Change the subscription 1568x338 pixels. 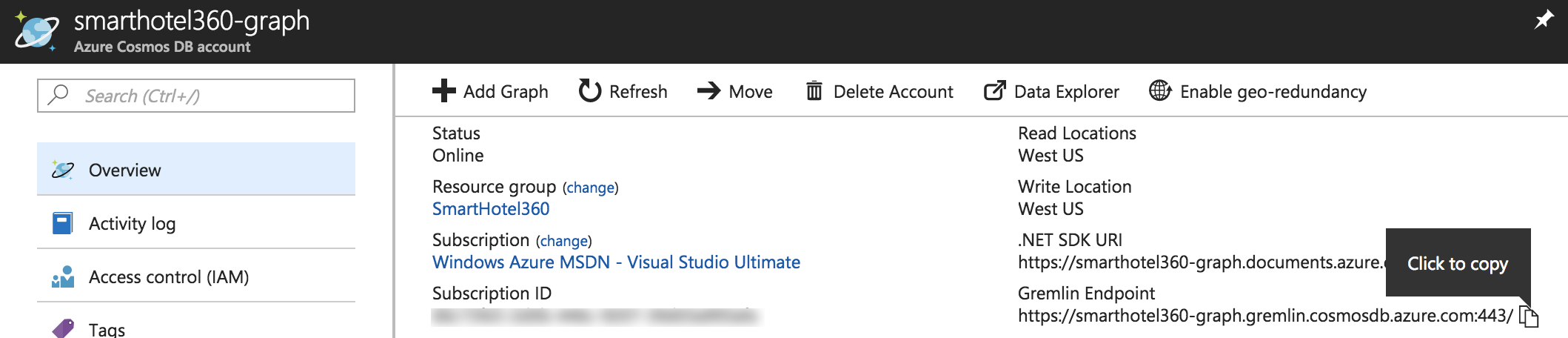point(563,241)
